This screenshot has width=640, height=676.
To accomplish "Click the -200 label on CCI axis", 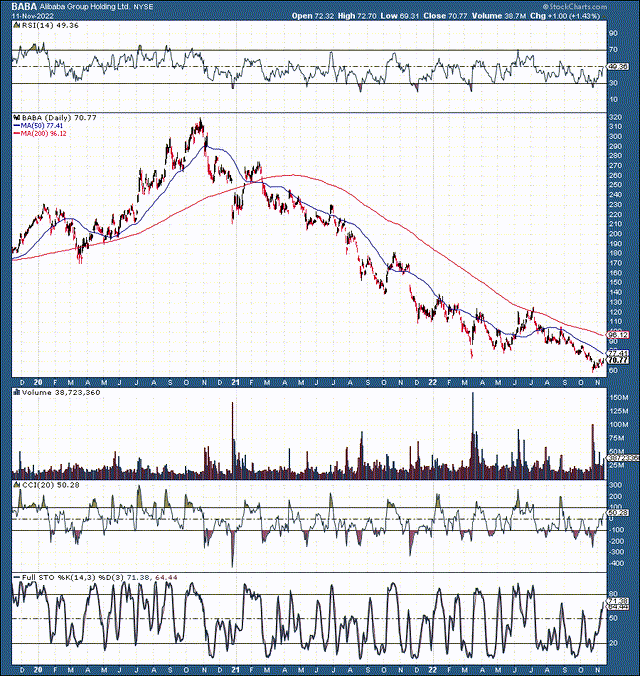I will (x=616, y=541).
